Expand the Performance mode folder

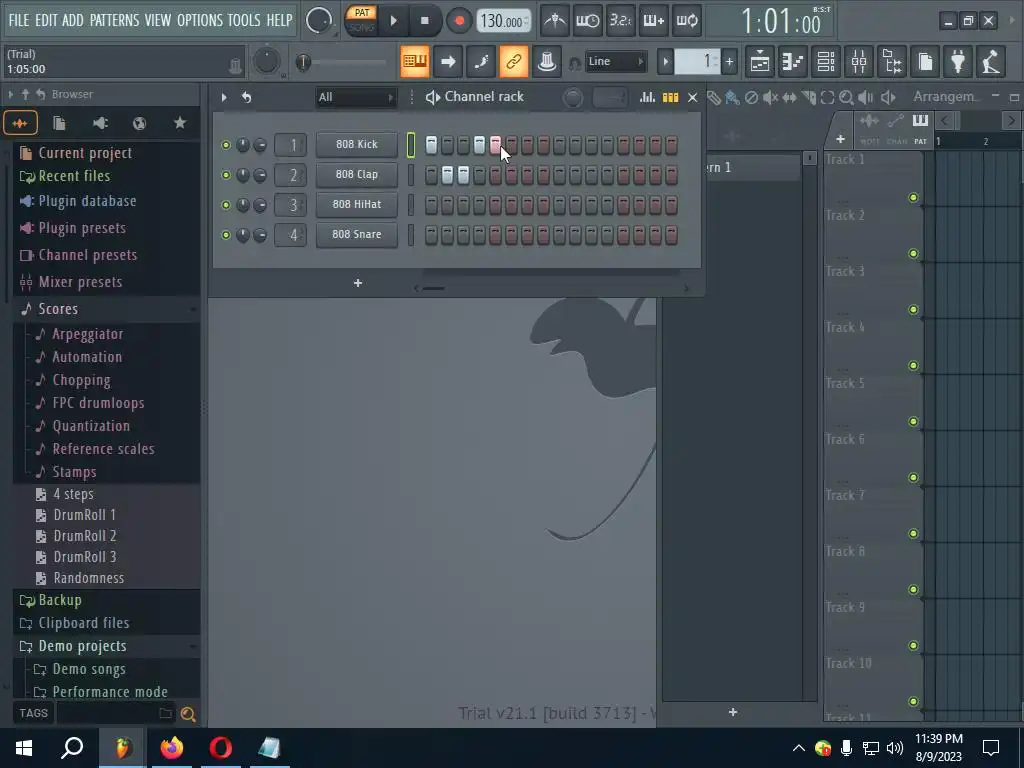click(x=110, y=691)
